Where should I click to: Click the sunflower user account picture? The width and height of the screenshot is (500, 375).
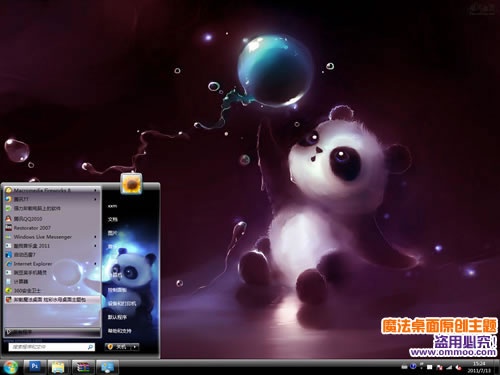(131, 183)
